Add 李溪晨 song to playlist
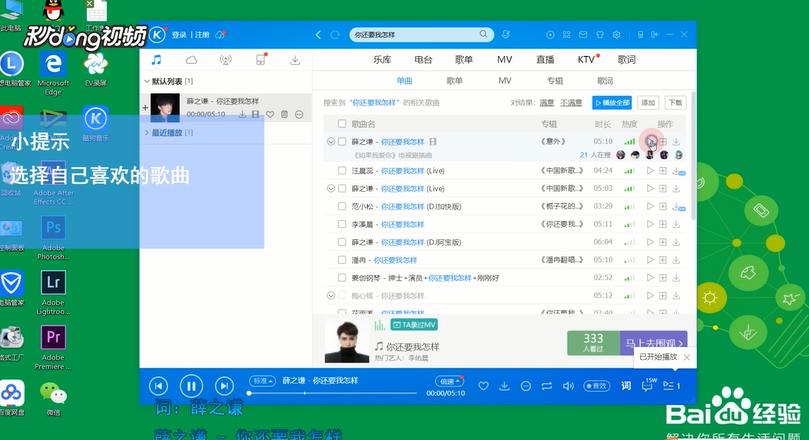This screenshot has width=809, height=440. click(x=663, y=224)
